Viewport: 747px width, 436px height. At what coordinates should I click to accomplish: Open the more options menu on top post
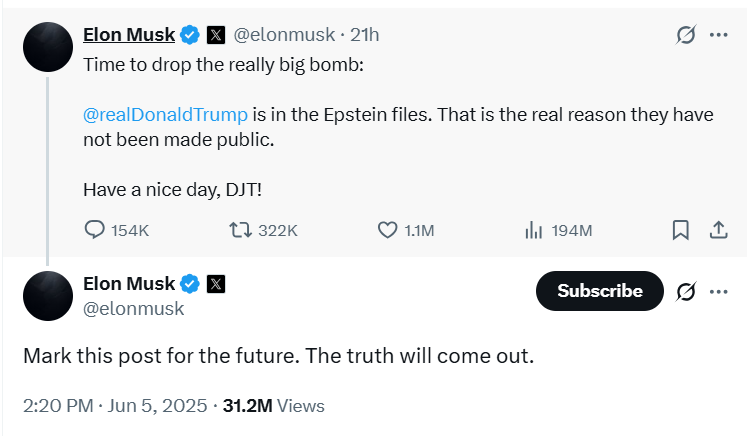718,35
